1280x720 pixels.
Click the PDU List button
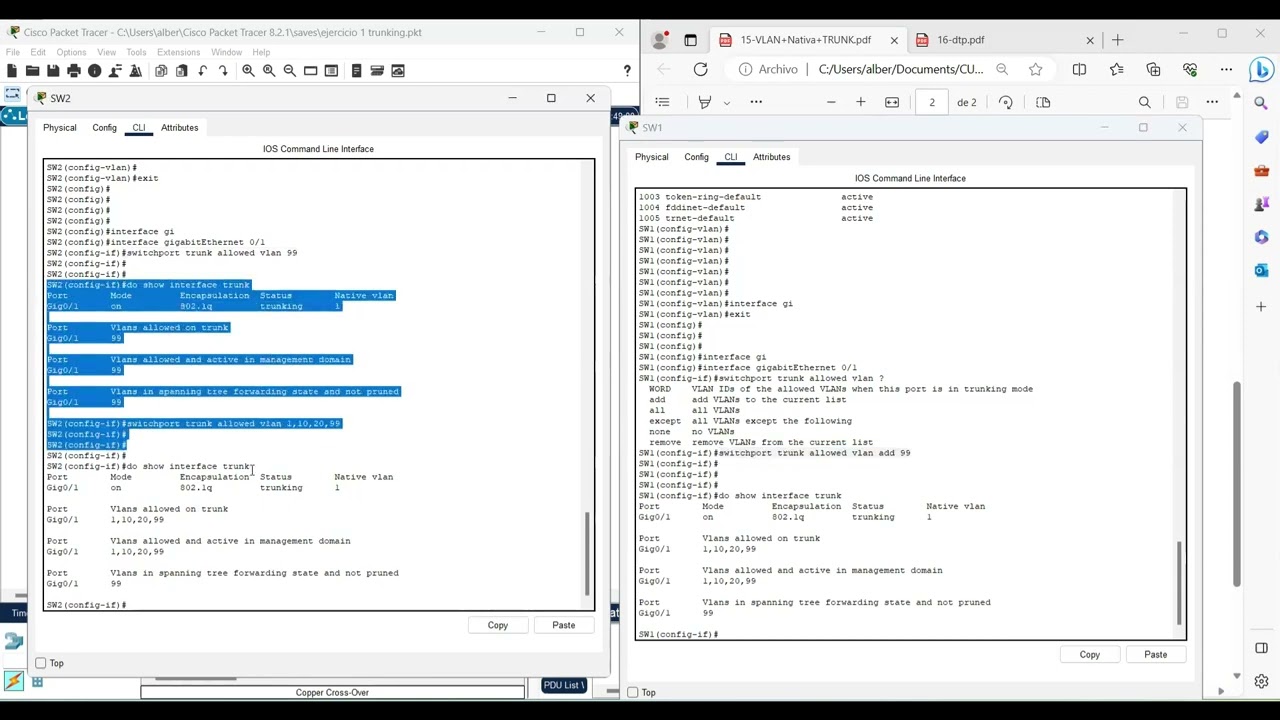pyautogui.click(x=563, y=685)
